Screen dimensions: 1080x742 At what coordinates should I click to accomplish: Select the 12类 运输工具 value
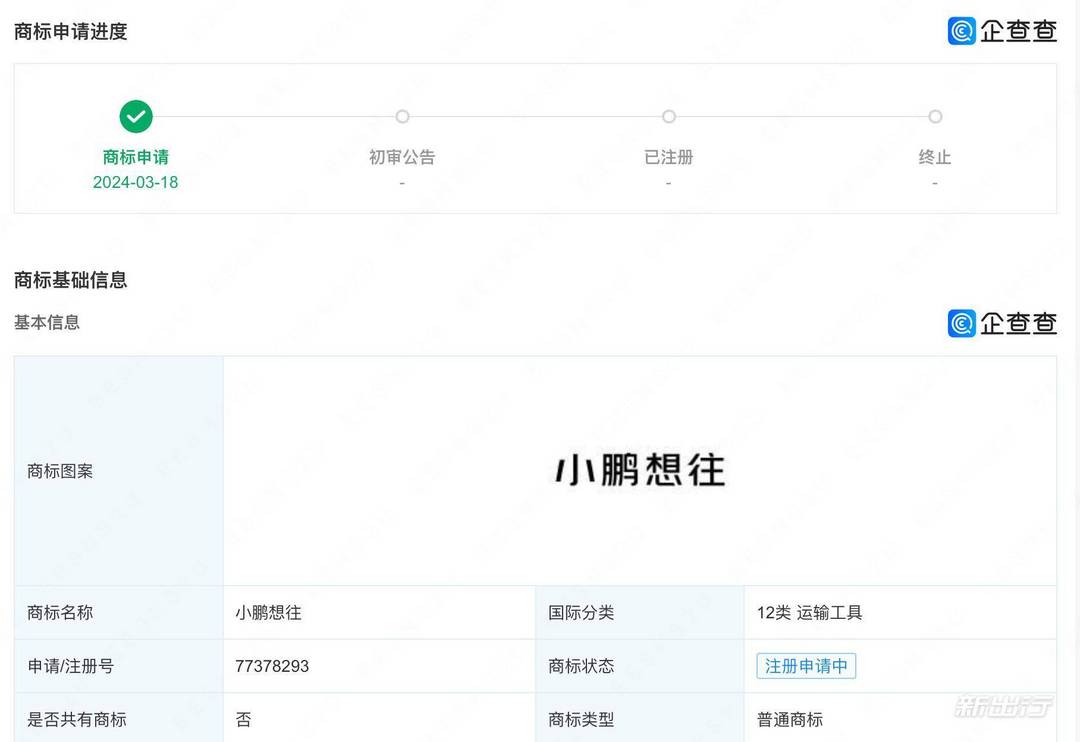[x=809, y=612]
